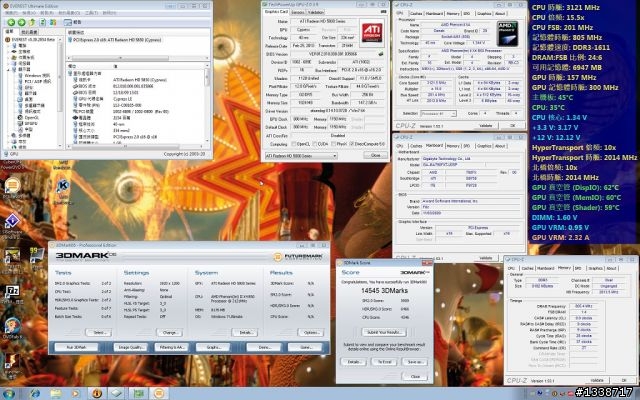
Task: Click Filtering & AA button in 3DMark06
Action: (172, 347)
